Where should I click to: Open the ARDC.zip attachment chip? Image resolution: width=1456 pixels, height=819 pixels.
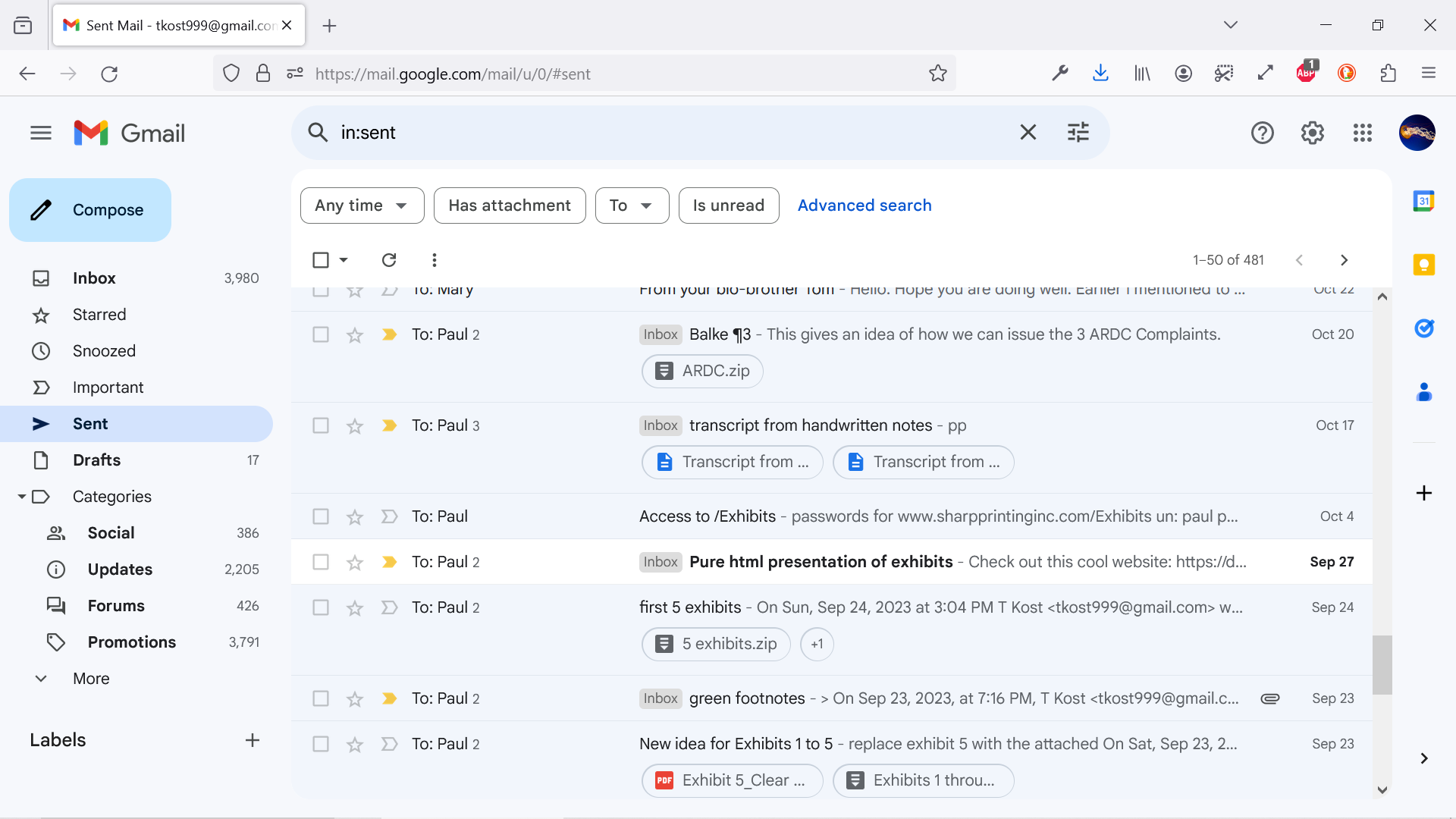click(x=702, y=371)
